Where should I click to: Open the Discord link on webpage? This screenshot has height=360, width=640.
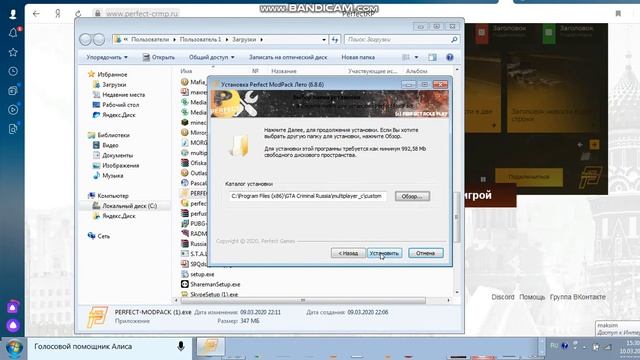pos(503,297)
